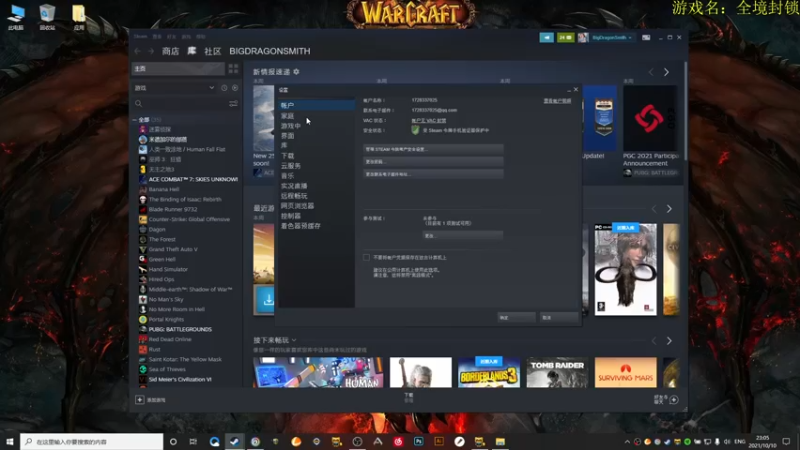Open Illustrator from the taskbar
This screenshot has width=800, height=450.
coord(439,441)
